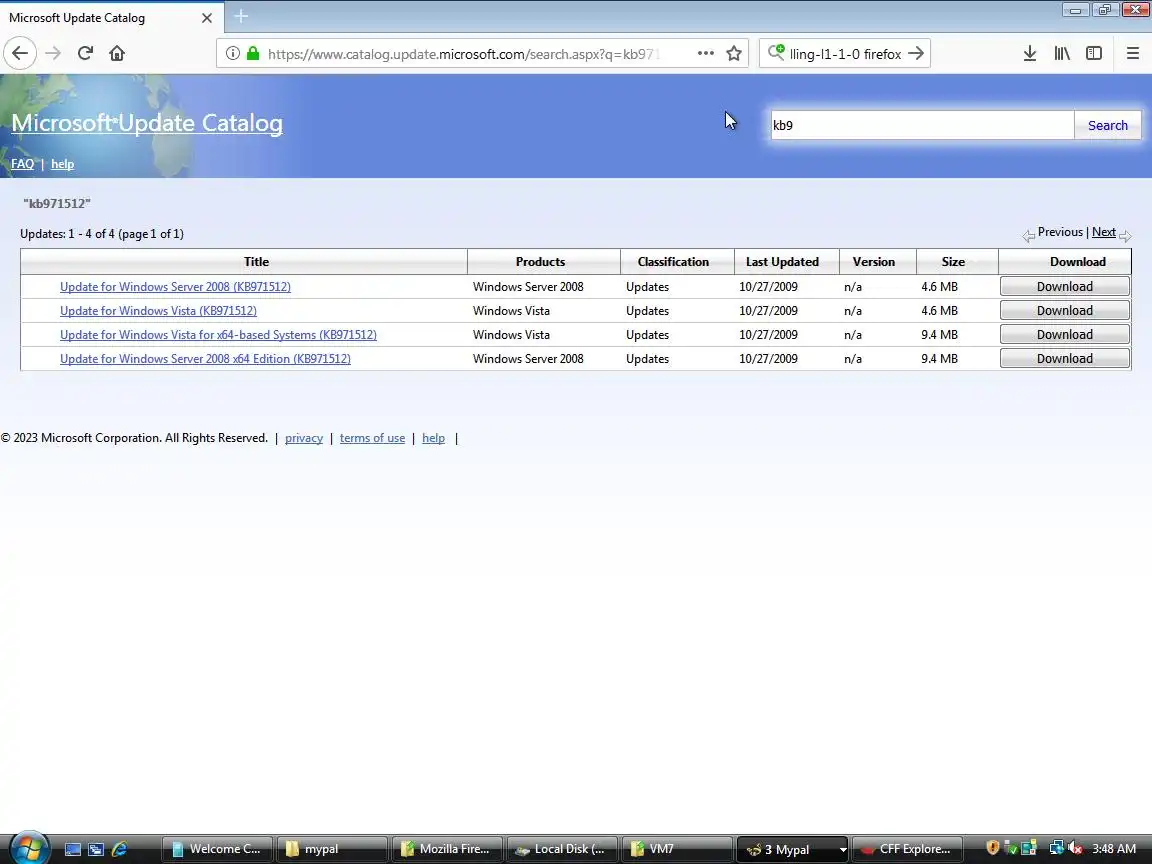Download the Vista x64-based Systems update
The width and height of the screenshot is (1152, 864).
tap(1065, 334)
